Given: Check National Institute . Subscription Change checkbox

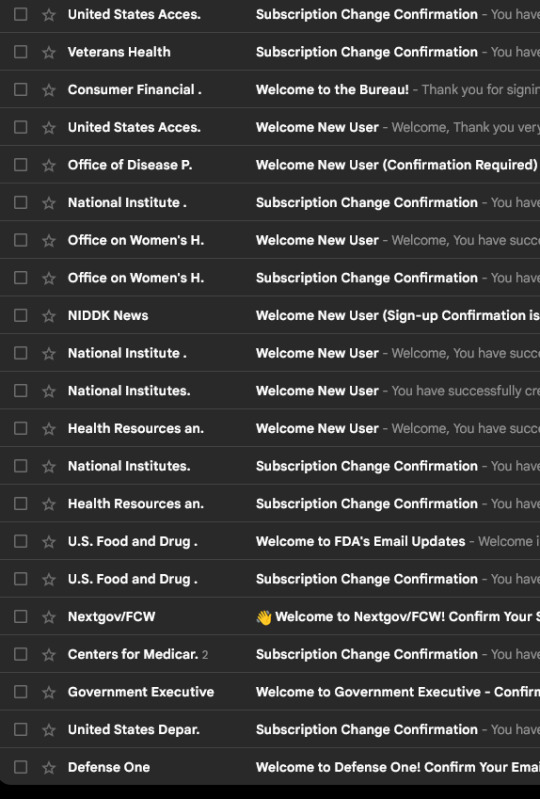Looking at the screenshot, I should click(20, 202).
